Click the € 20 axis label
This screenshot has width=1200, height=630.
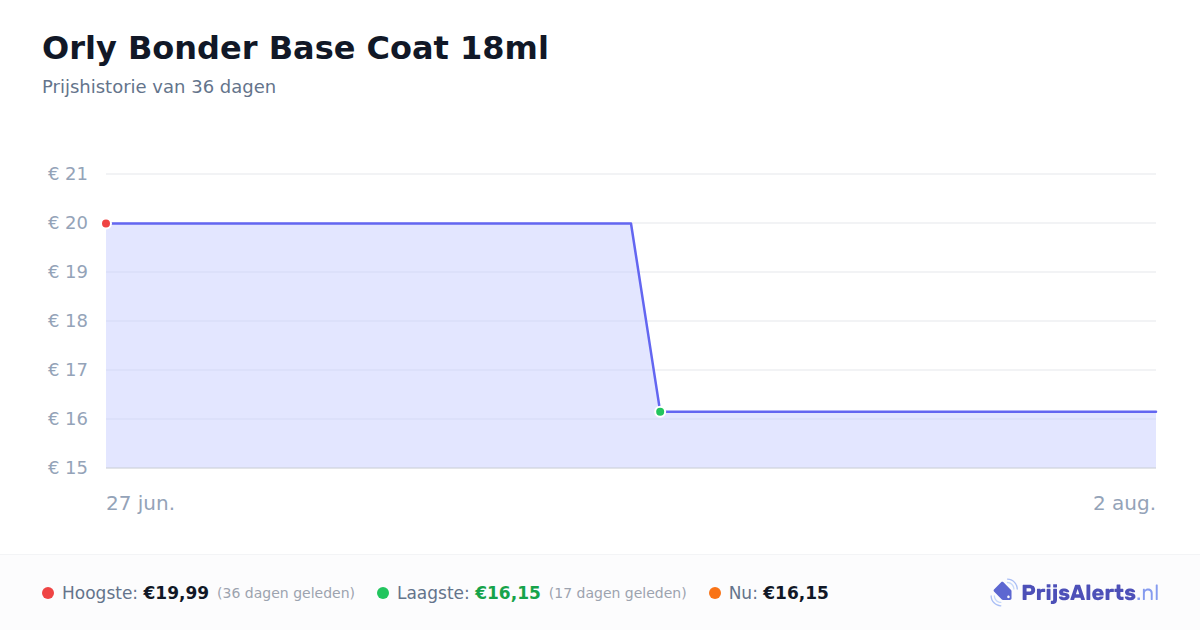point(68,223)
